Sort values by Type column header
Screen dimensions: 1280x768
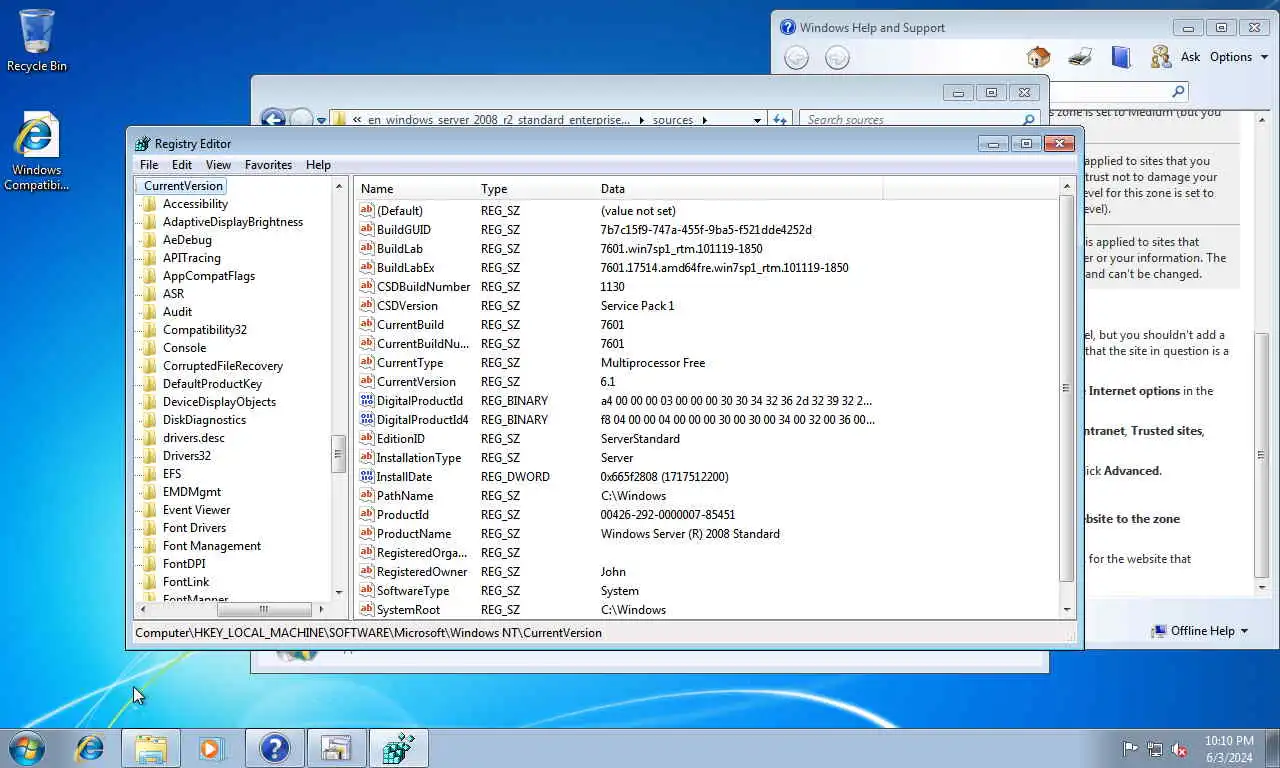click(534, 189)
